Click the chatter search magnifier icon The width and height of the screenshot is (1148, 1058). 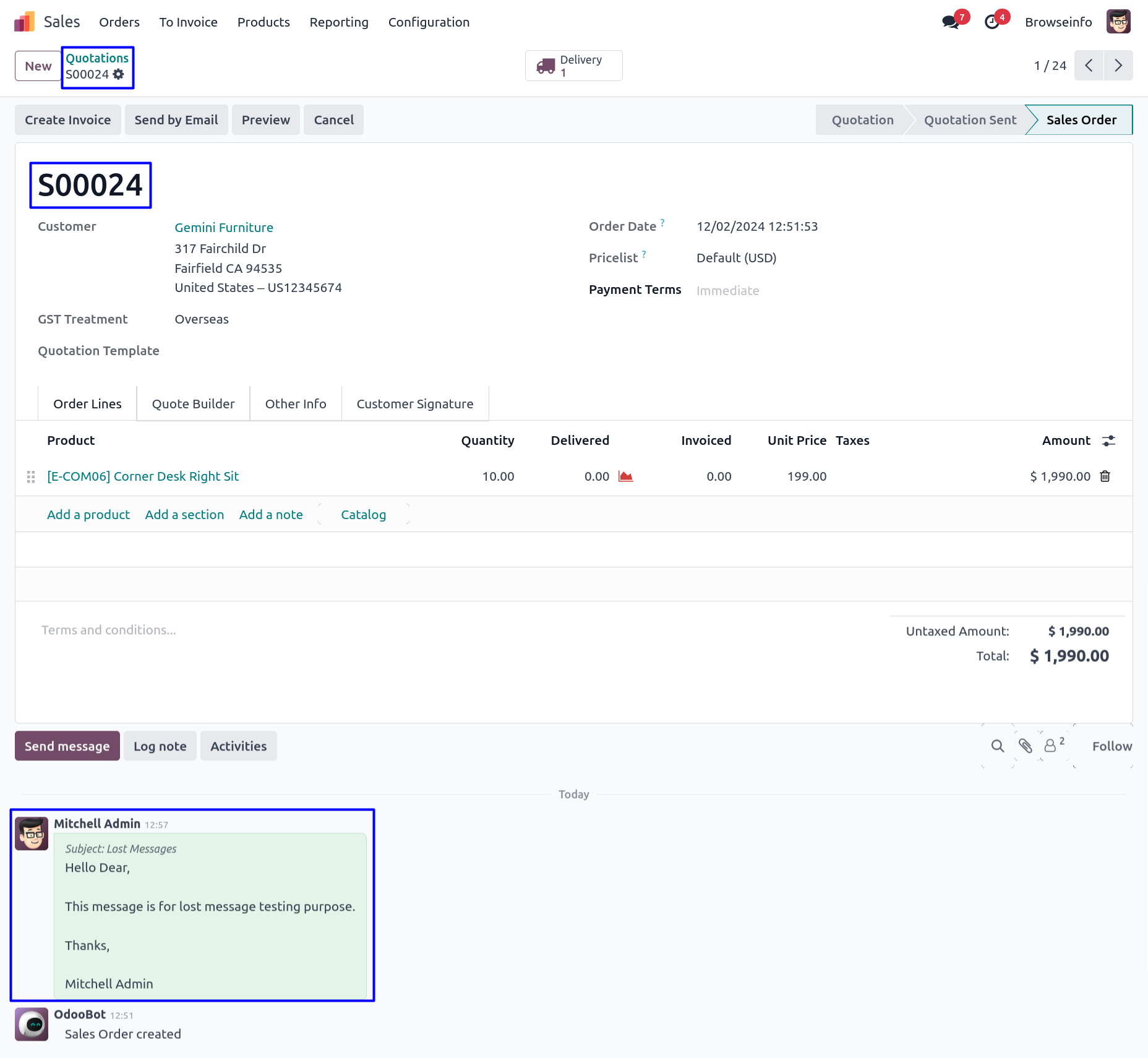[997, 746]
